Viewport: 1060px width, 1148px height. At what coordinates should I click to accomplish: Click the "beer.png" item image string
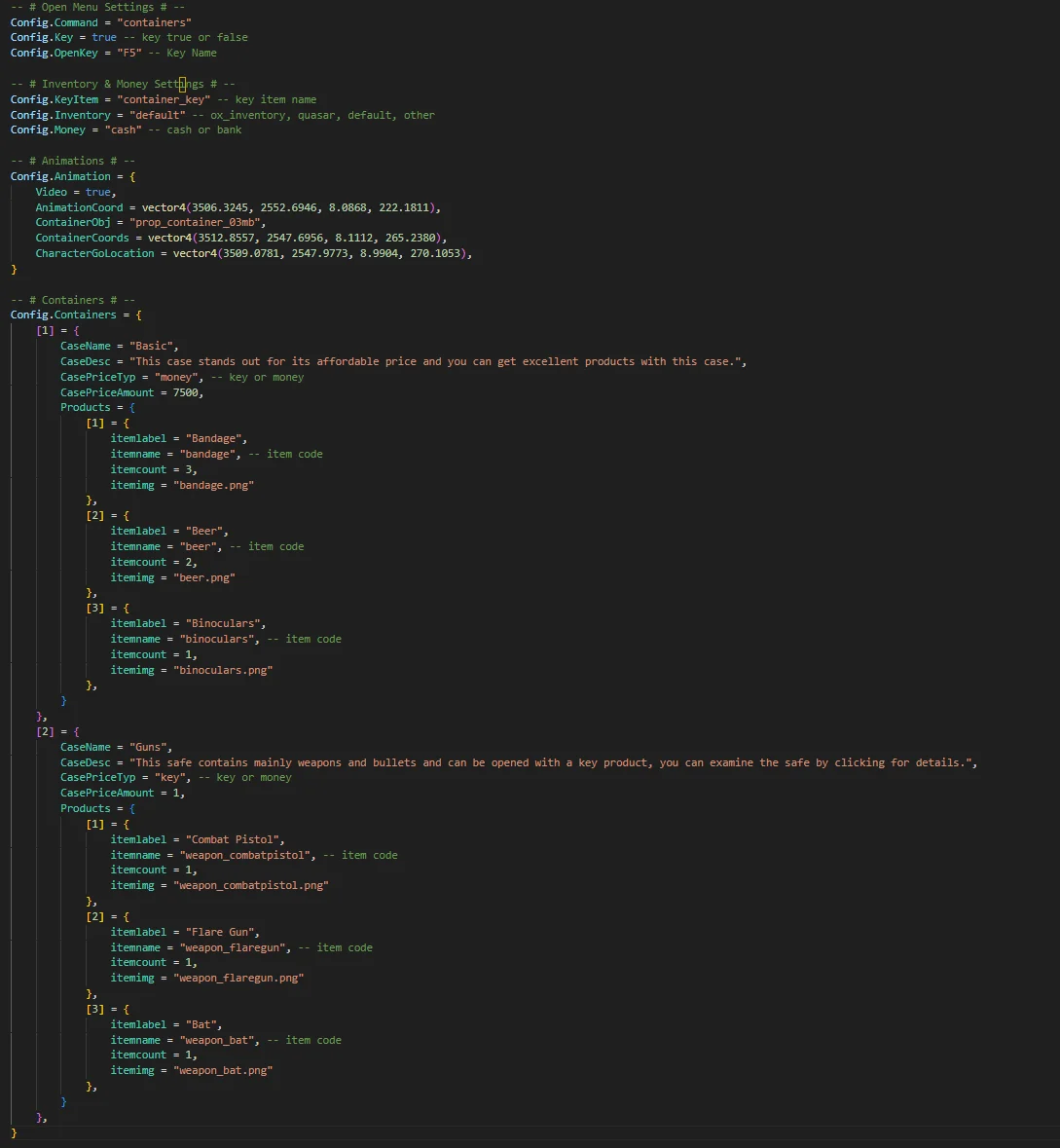(204, 577)
